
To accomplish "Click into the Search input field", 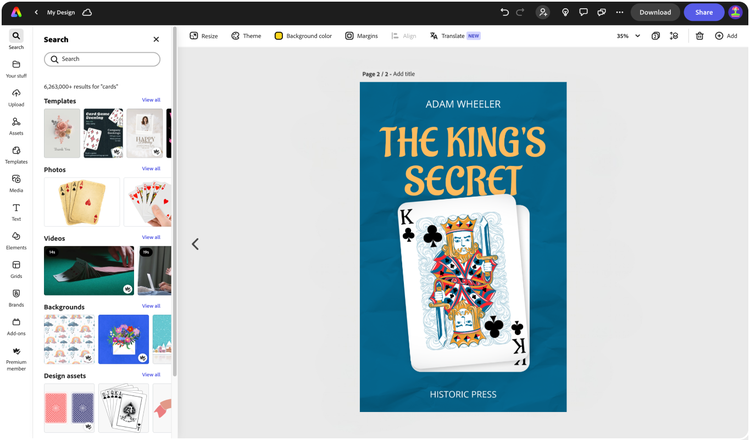I will [x=102, y=59].
